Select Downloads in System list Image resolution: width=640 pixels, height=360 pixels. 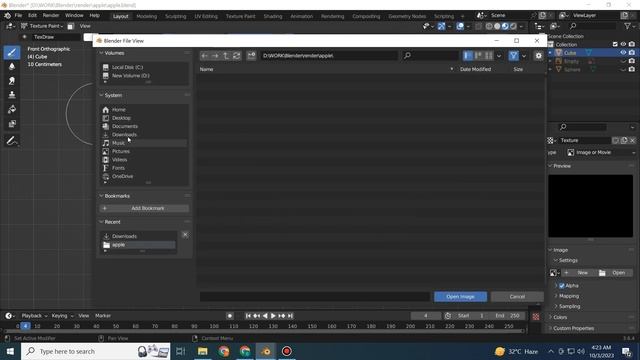[124, 135]
